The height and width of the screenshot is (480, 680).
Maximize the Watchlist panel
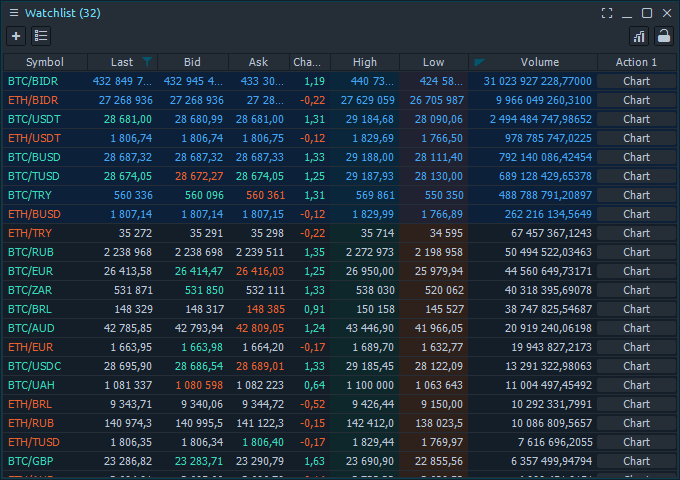647,13
